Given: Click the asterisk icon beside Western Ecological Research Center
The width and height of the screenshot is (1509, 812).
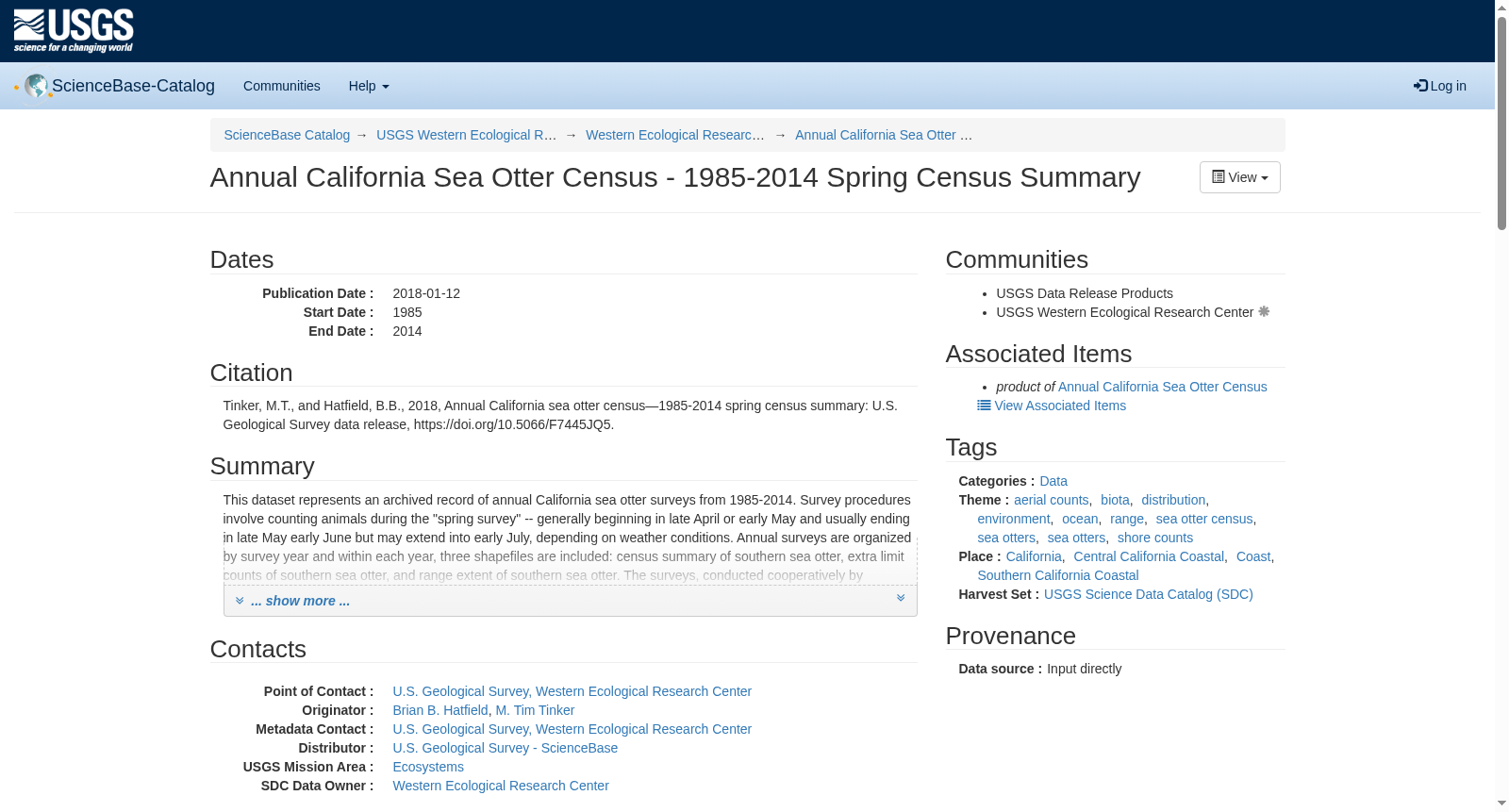Looking at the screenshot, I should 1264,311.
